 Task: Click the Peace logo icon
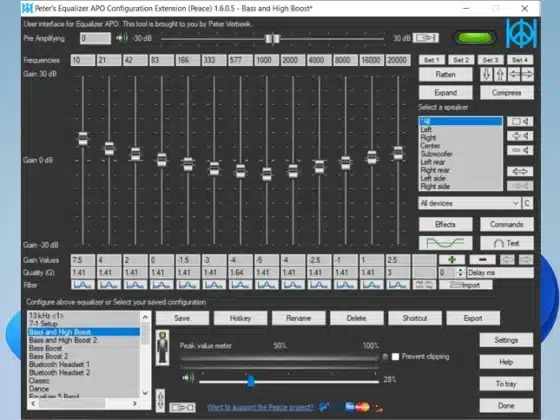tap(521, 33)
